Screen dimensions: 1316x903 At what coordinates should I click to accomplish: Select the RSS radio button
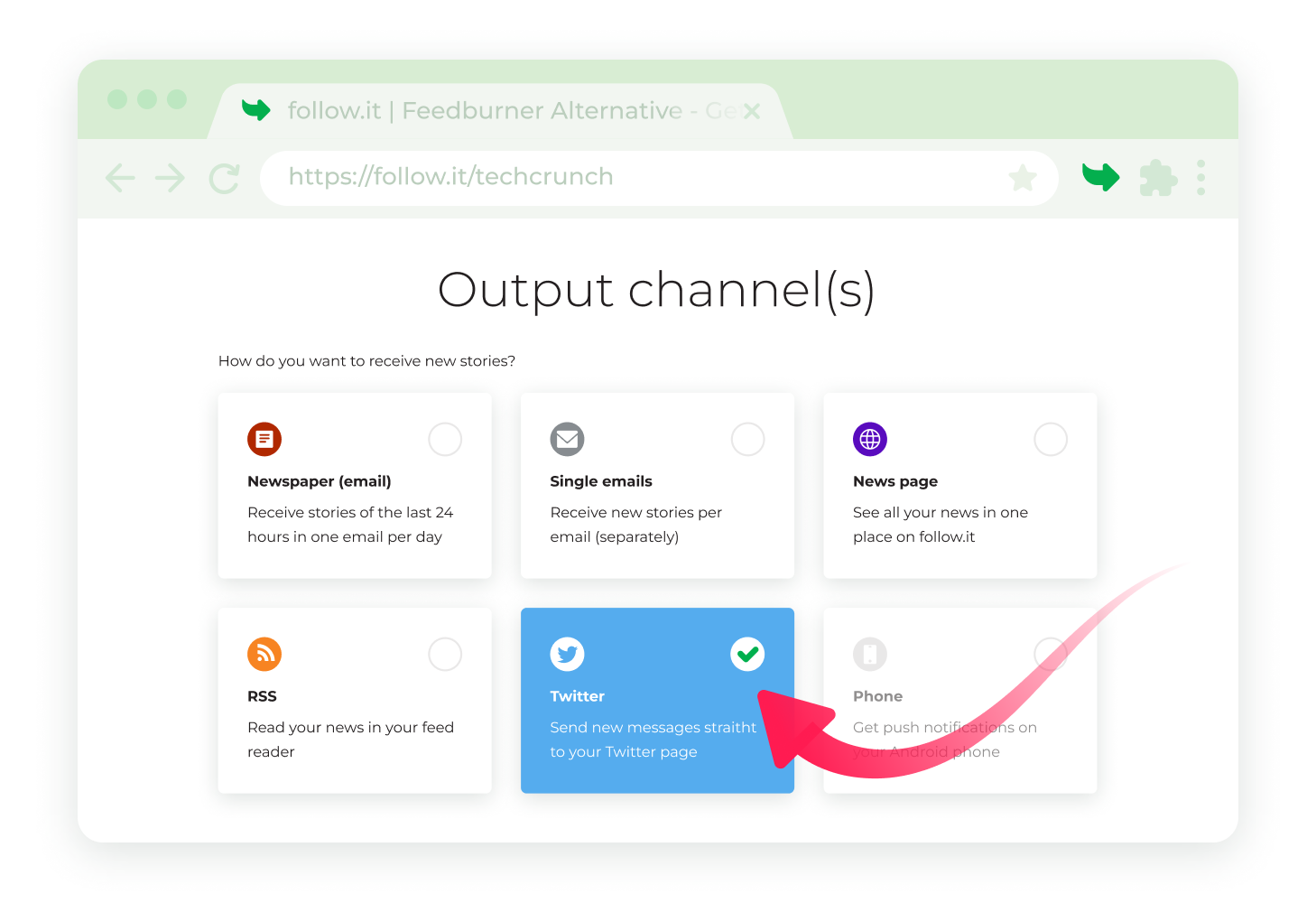[445, 654]
